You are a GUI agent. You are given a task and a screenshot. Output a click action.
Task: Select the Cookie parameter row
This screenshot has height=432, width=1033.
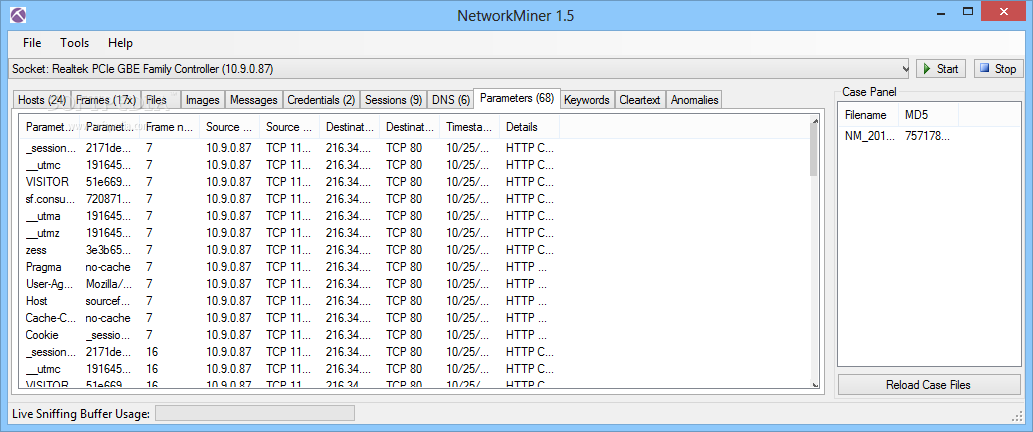(289, 335)
